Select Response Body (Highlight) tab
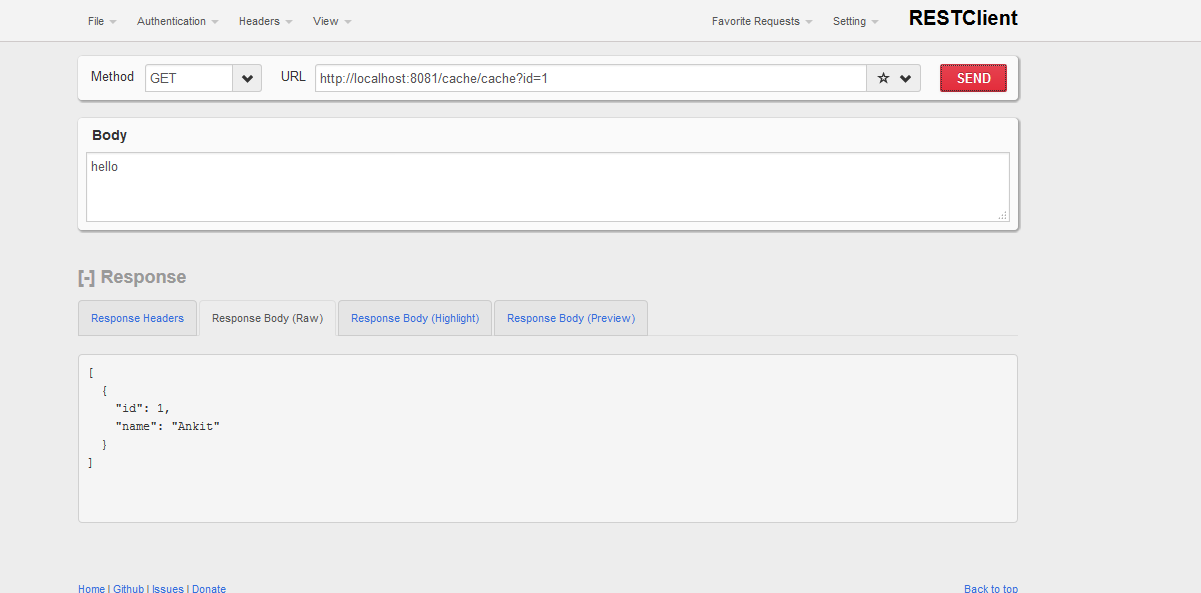This screenshot has width=1201, height=593. coord(415,318)
